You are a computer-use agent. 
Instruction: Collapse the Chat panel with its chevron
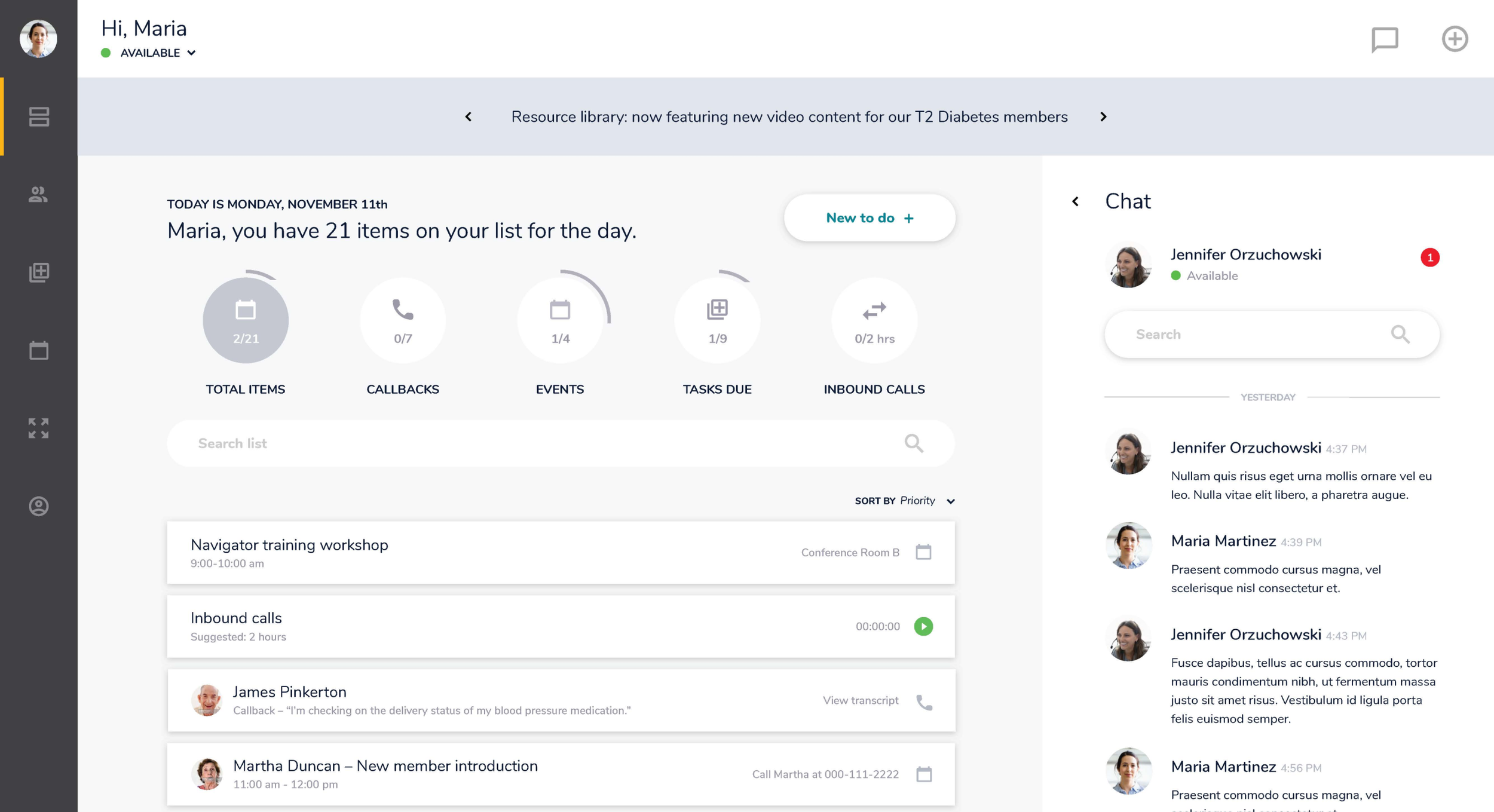[1076, 202]
